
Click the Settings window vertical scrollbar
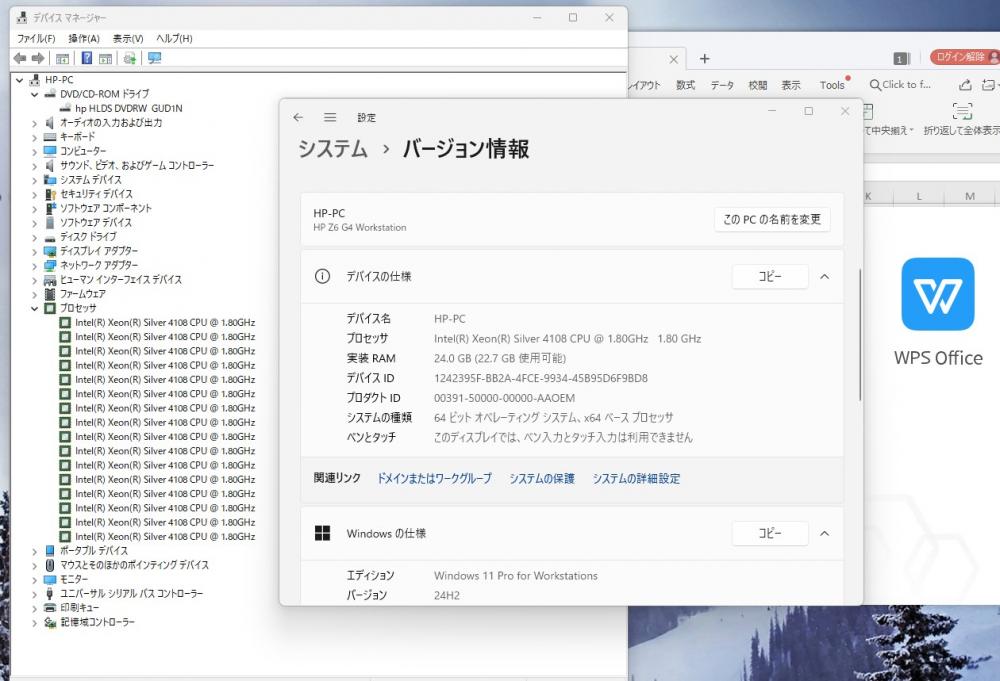click(x=860, y=335)
